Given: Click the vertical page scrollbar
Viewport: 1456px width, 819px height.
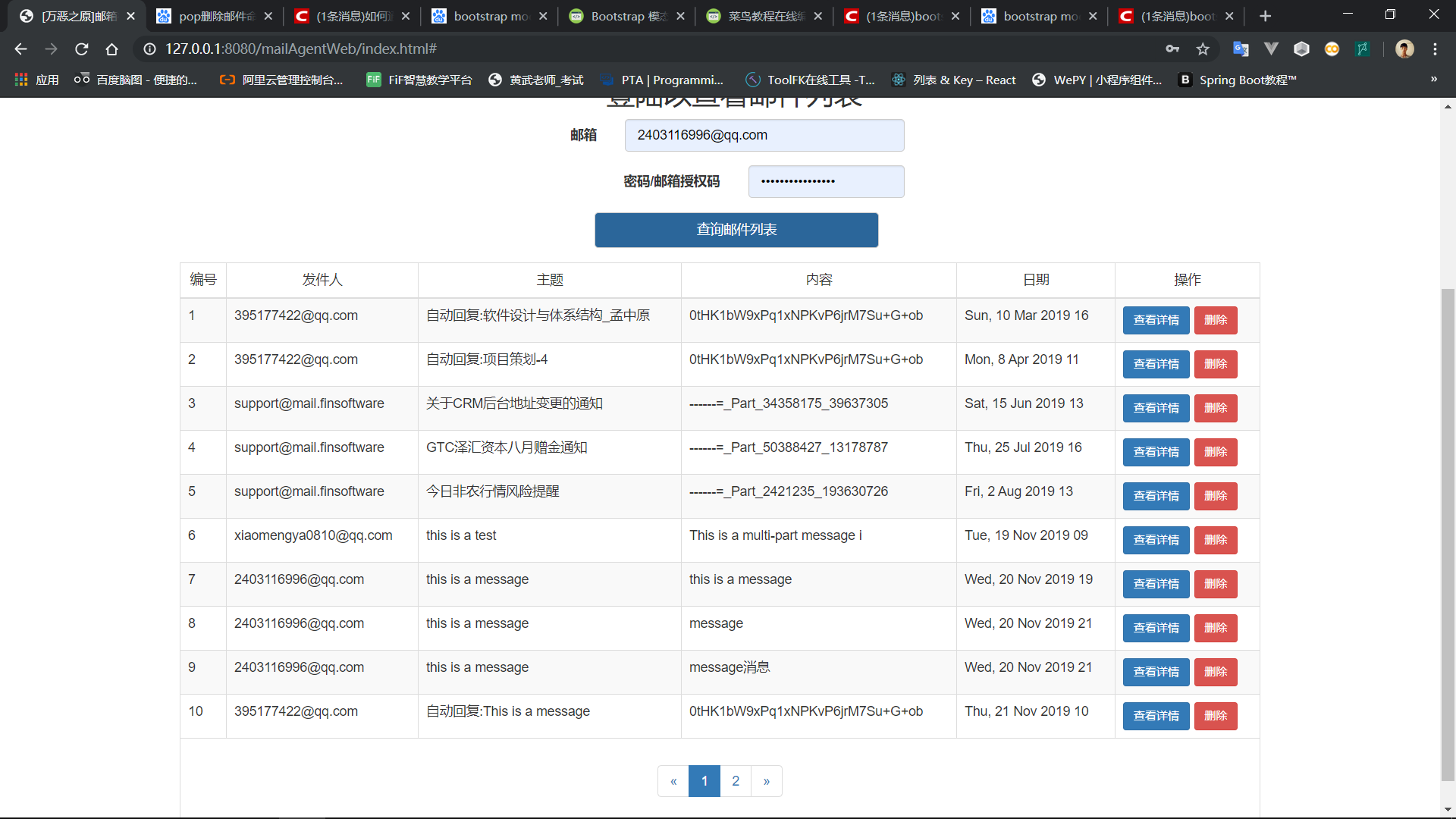Looking at the screenshot, I should click(x=1448, y=531).
